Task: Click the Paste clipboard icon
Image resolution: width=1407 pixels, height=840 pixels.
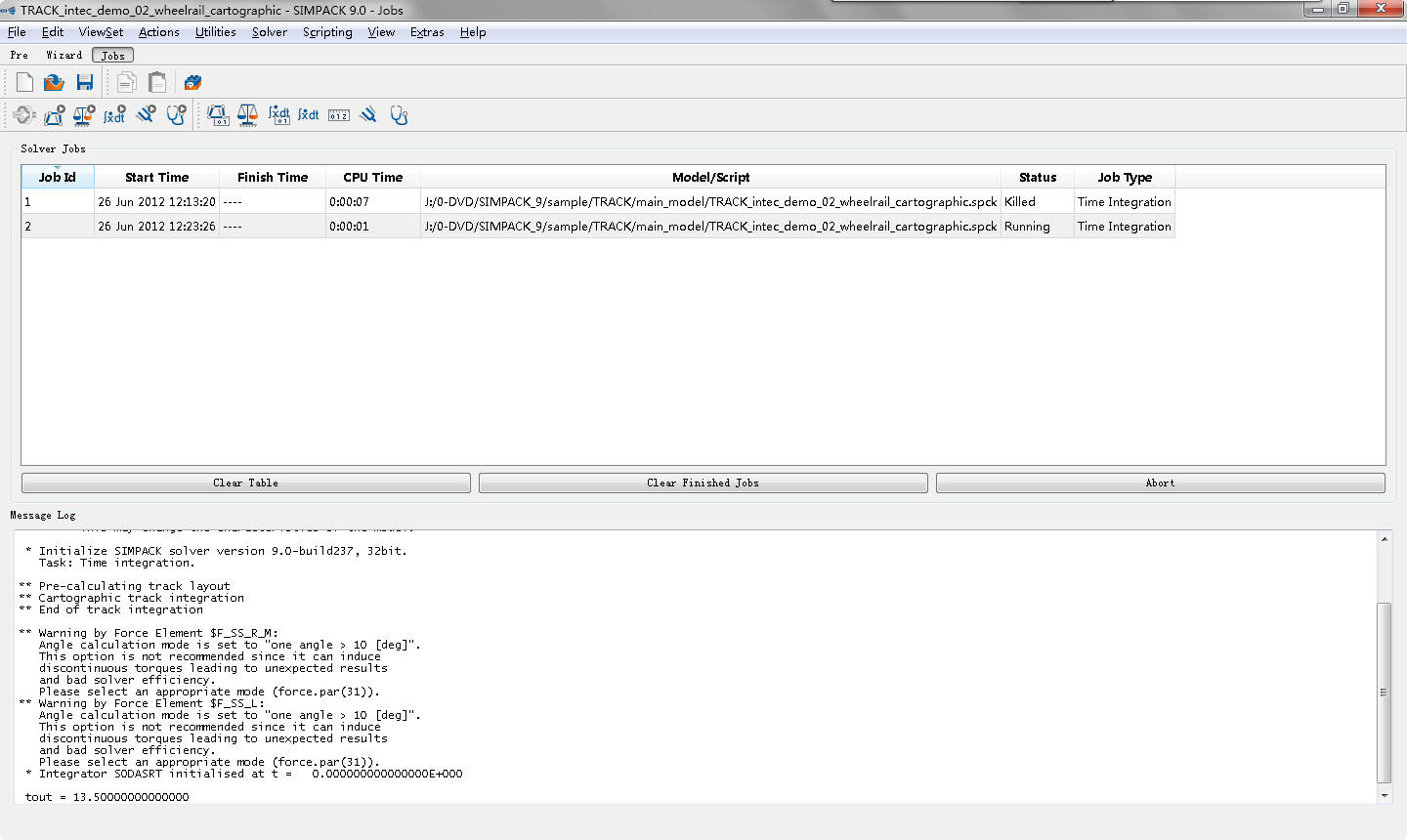Action: [157, 82]
